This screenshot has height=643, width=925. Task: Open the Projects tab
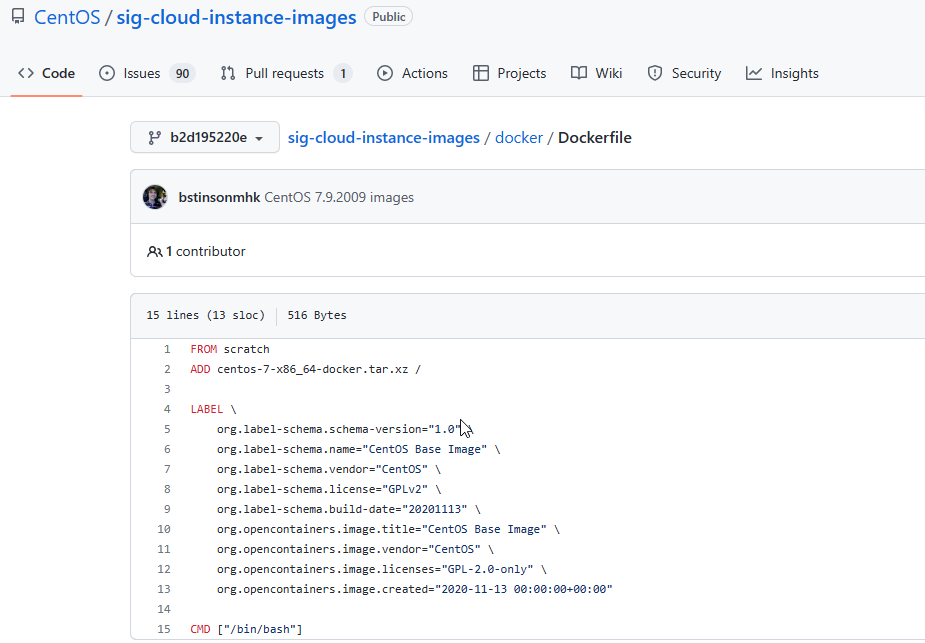point(510,73)
